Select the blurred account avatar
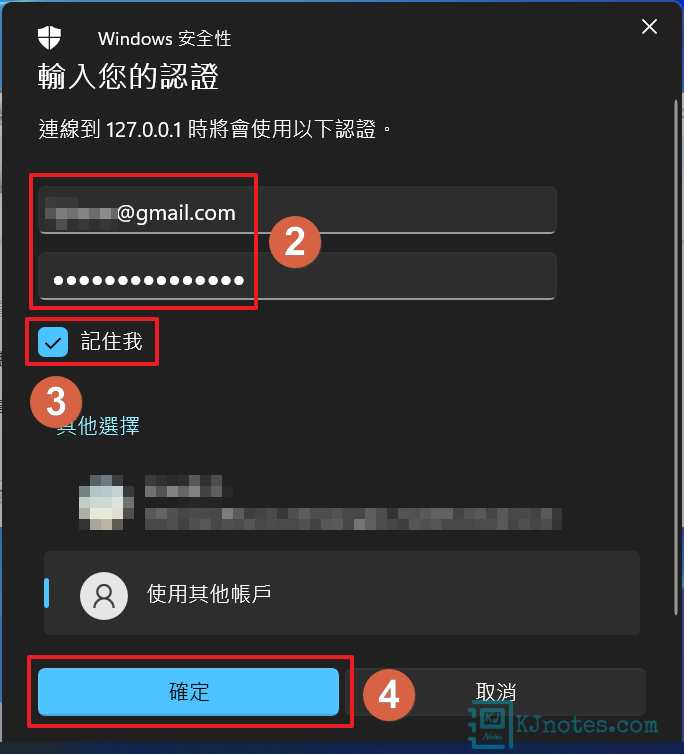Image resolution: width=684 pixels, height=754 pixels. click(x=106, y=503)
